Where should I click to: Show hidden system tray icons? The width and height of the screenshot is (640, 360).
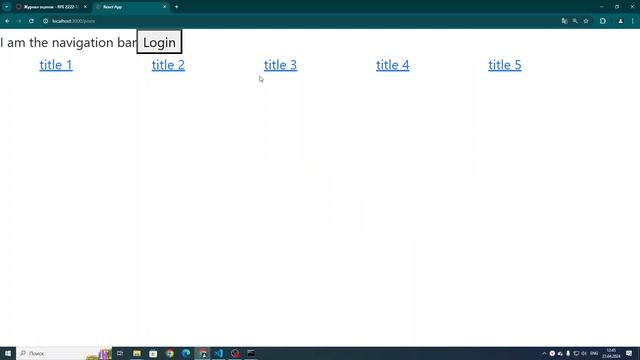click(544, 353)
